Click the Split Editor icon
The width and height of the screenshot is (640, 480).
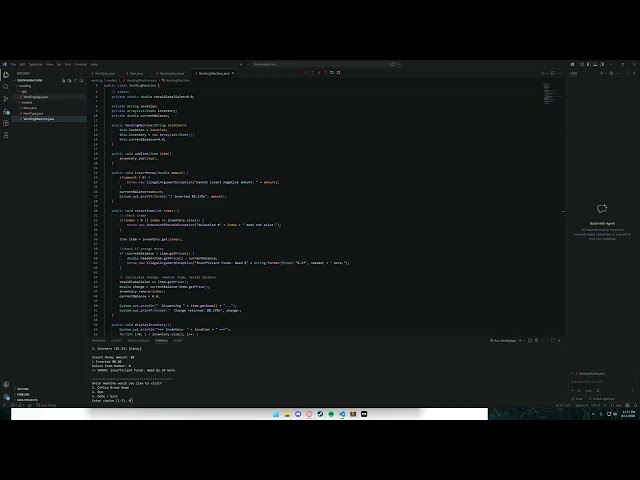pos(553,73)
